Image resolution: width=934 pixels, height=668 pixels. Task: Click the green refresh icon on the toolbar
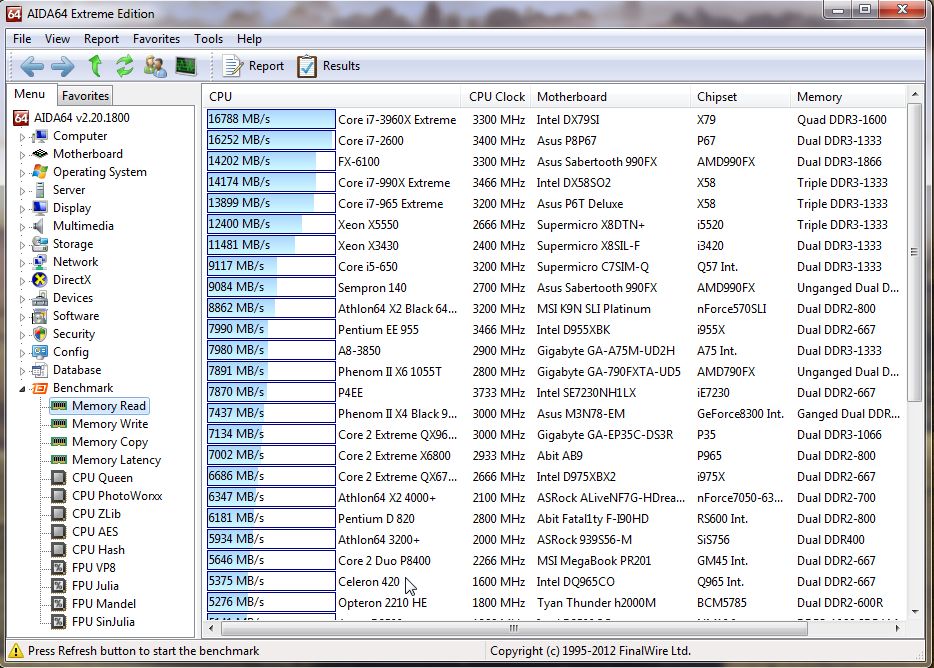coord(122,66)
